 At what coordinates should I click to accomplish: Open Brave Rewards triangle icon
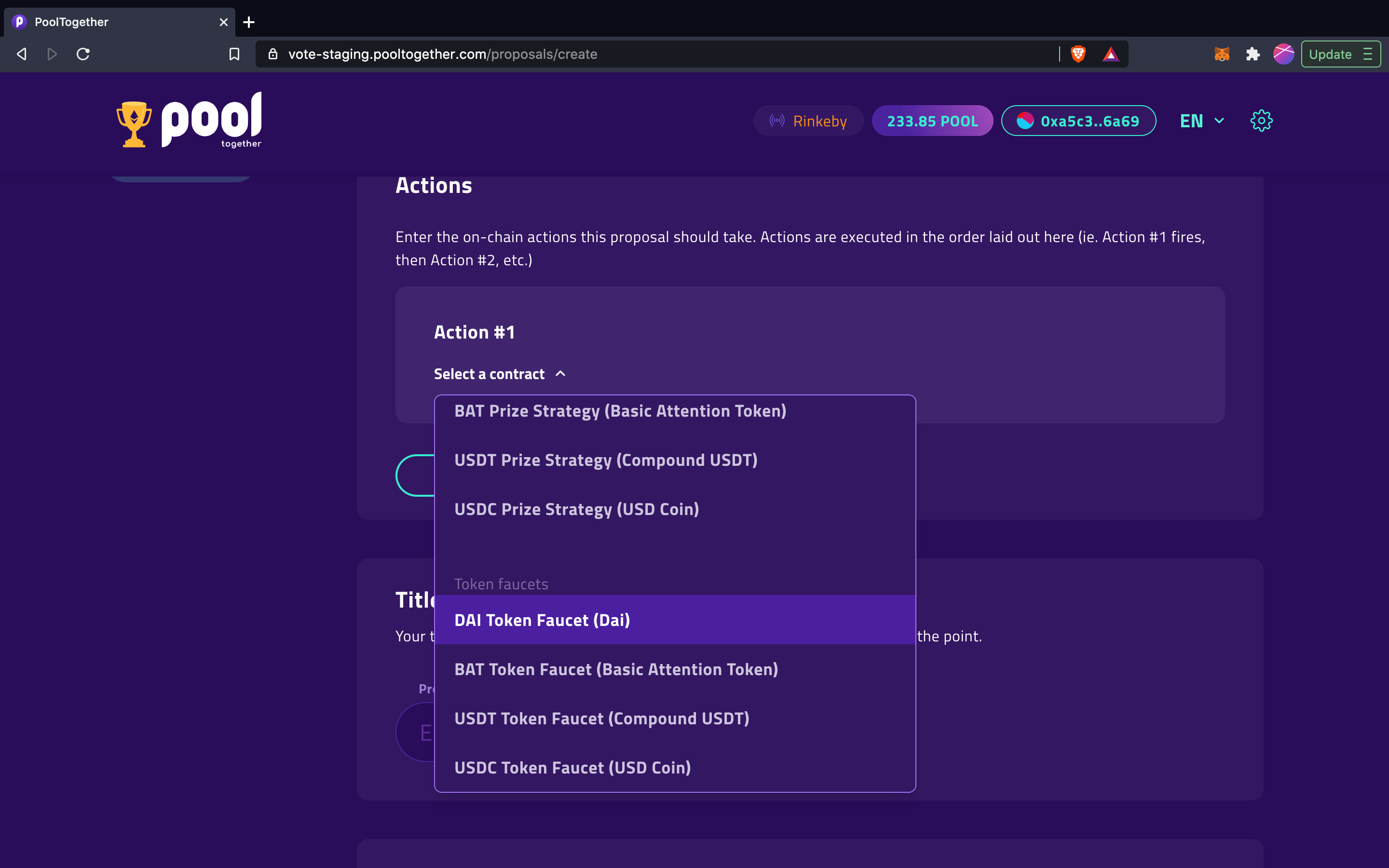1111,54
